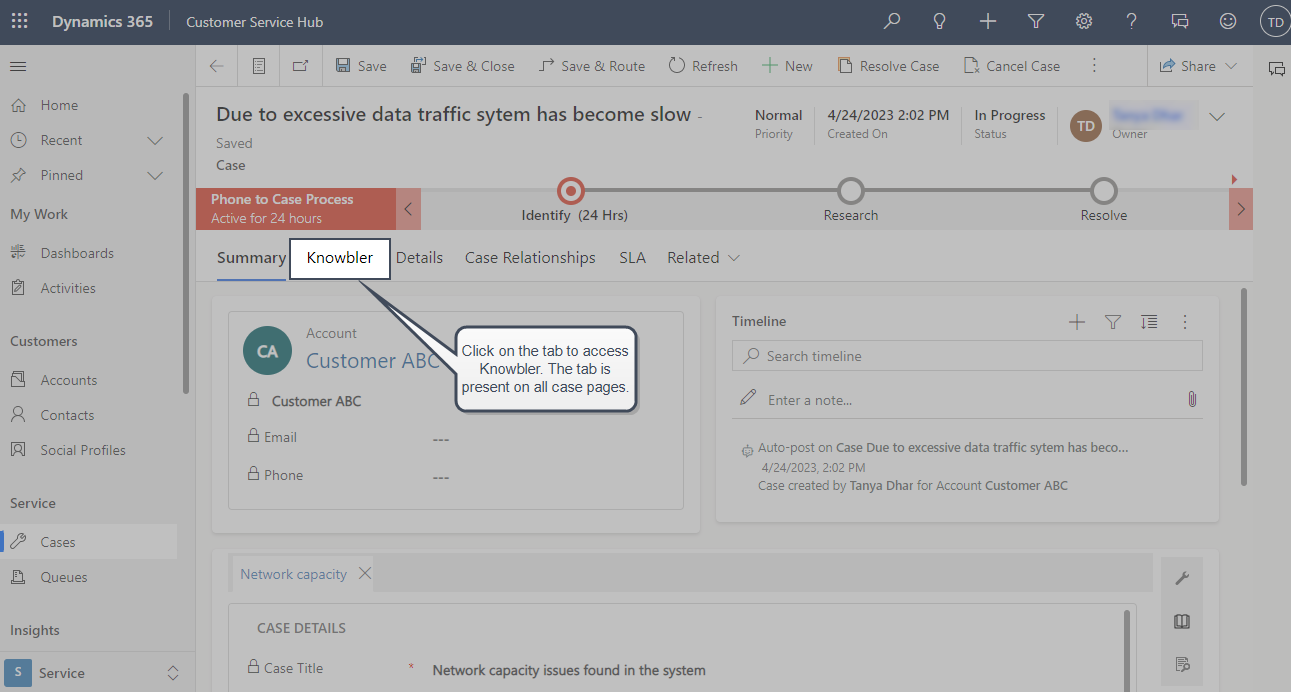
Task: Open the app launcher waffle icon
Action: 19,21
